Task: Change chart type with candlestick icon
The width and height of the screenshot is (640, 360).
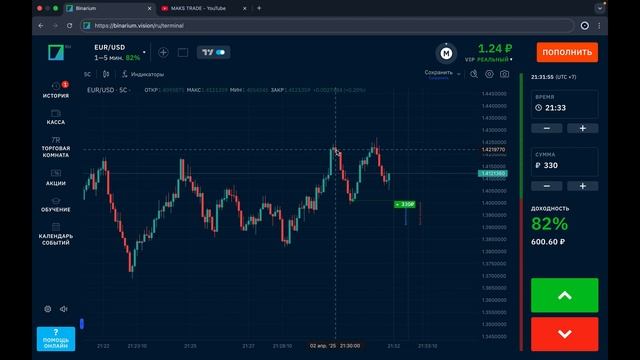Action: (x=106, y=74)
